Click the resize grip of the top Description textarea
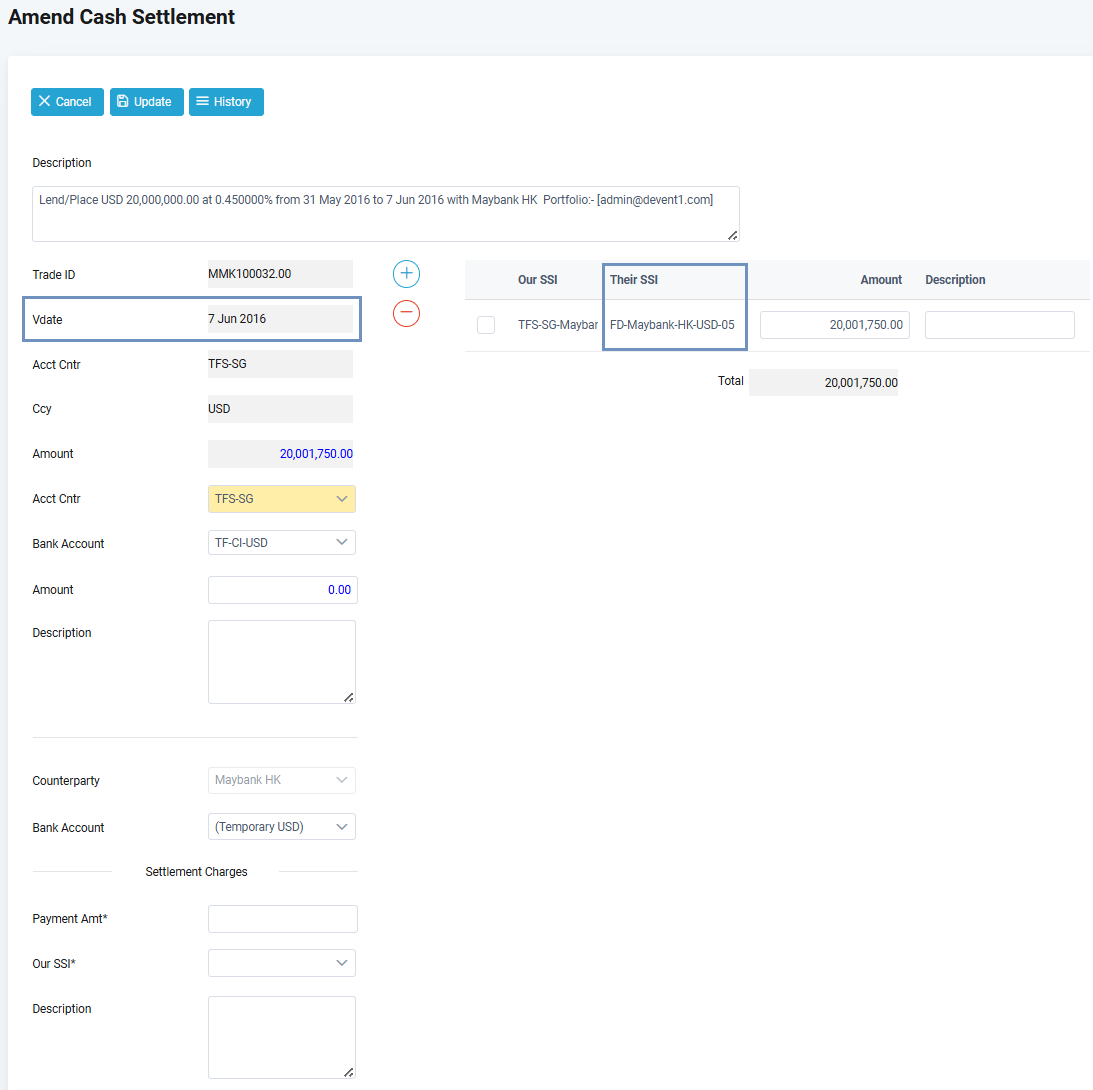This screenshot has width=1093, height=1090. (x=733, y=236)
